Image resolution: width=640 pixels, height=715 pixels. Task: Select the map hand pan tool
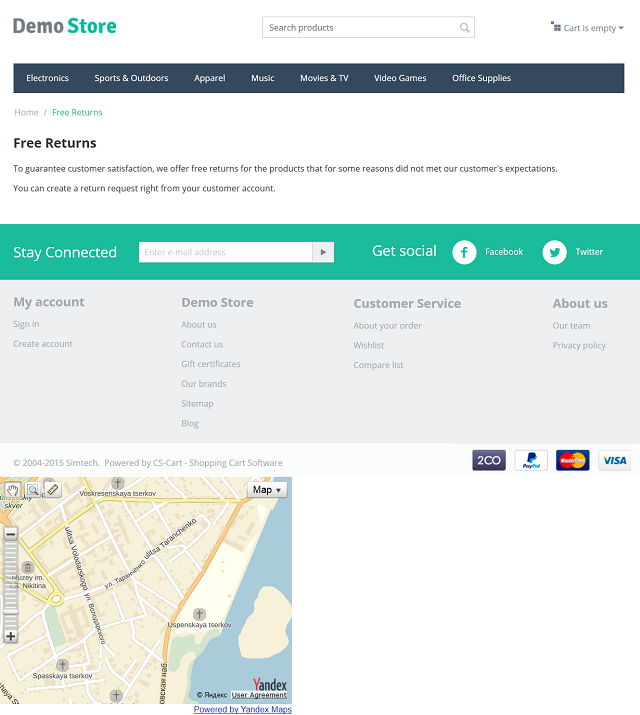point(12,490)
